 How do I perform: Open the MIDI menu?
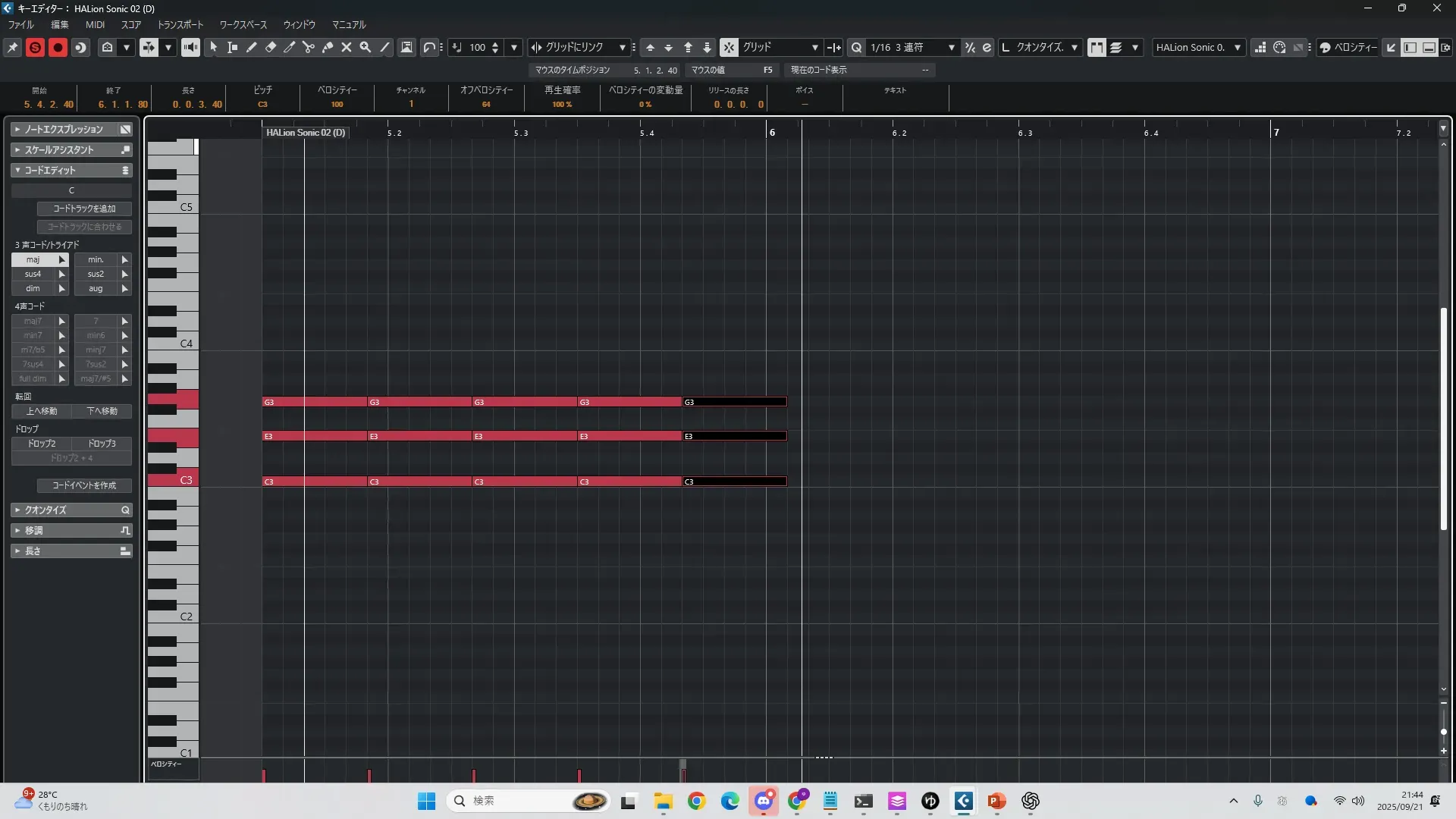click(x=95, y=25)
